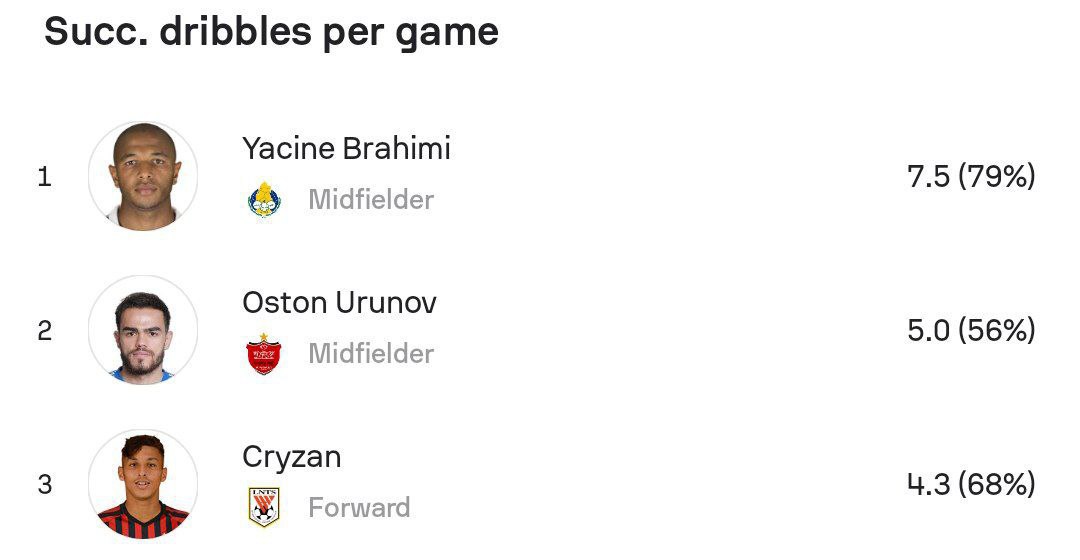The width and height of the screenshot is (1080, 560).
Task: Click rank number 3 in the list
Action: pyautogui.click(x=44, y=485)
